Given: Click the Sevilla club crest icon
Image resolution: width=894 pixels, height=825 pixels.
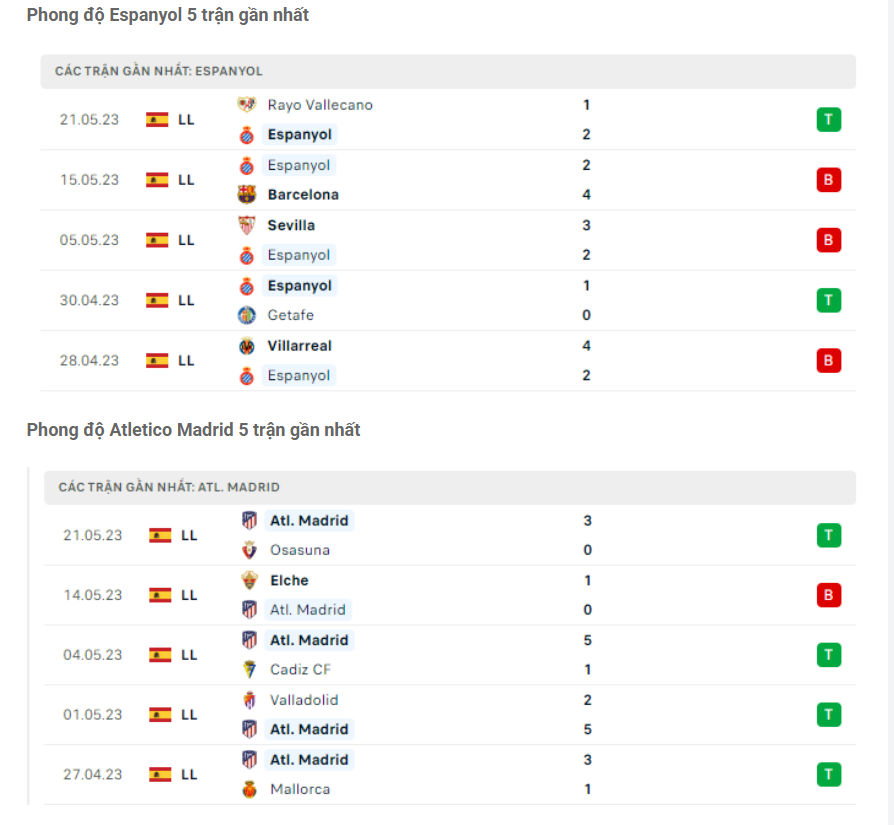Looking at the screenshot, I should (247, 225).
